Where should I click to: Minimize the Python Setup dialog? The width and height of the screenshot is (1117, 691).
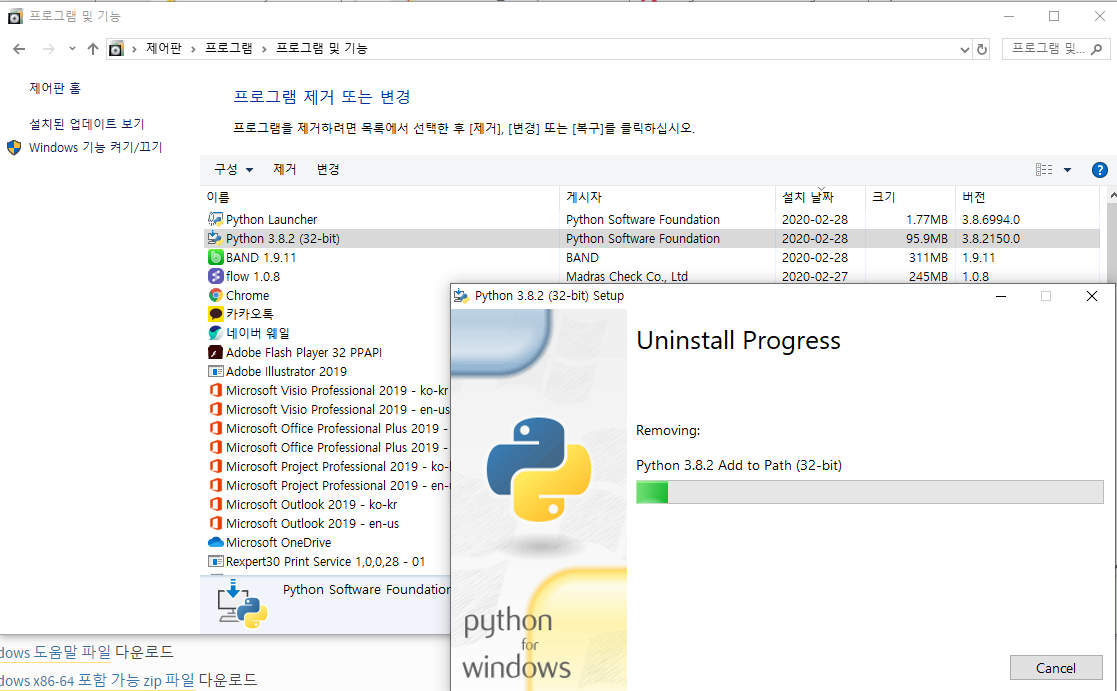[x=1001, y=296]
